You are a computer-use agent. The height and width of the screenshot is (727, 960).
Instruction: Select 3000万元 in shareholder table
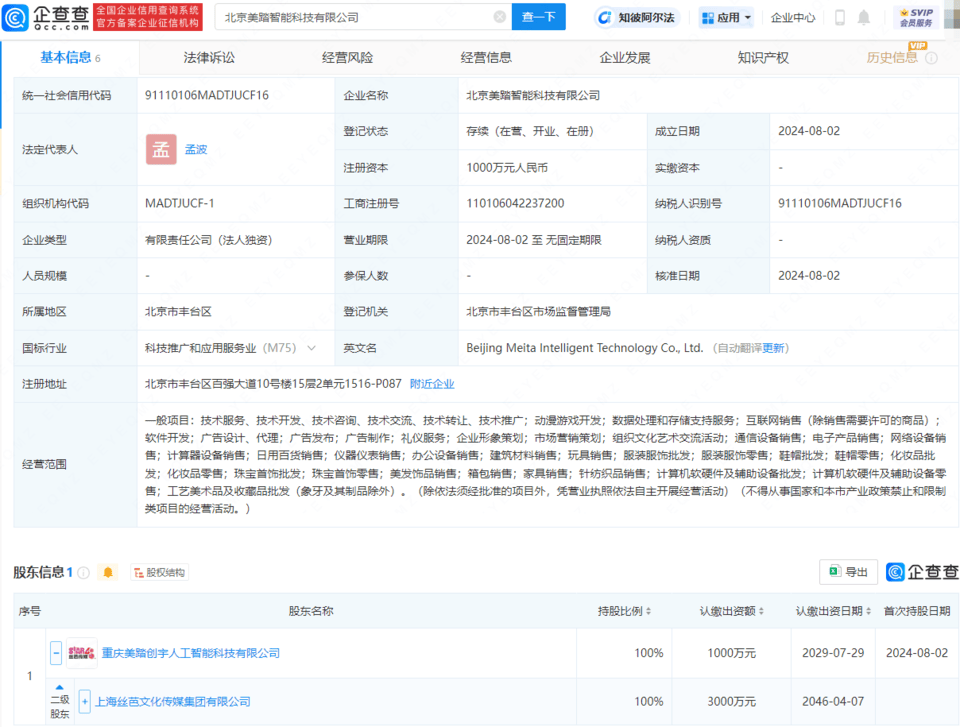732,701
